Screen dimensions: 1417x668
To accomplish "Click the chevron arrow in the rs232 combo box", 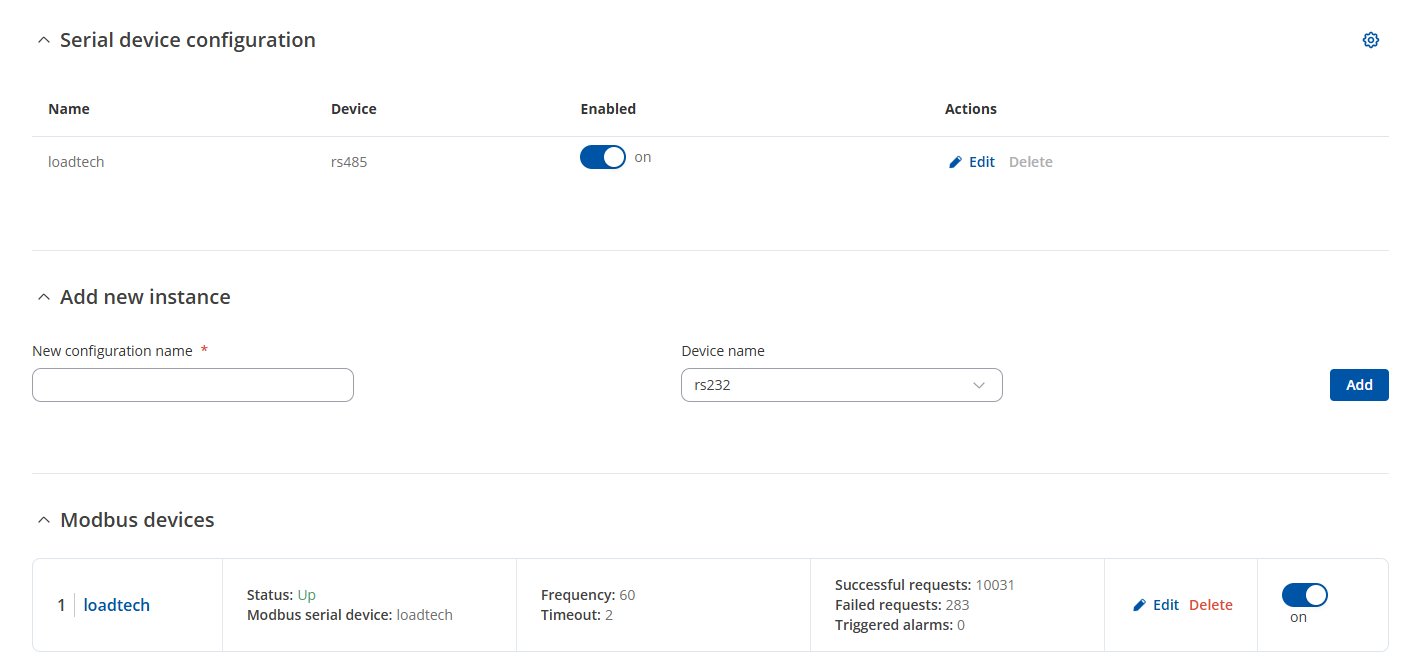I will (979, 385).
